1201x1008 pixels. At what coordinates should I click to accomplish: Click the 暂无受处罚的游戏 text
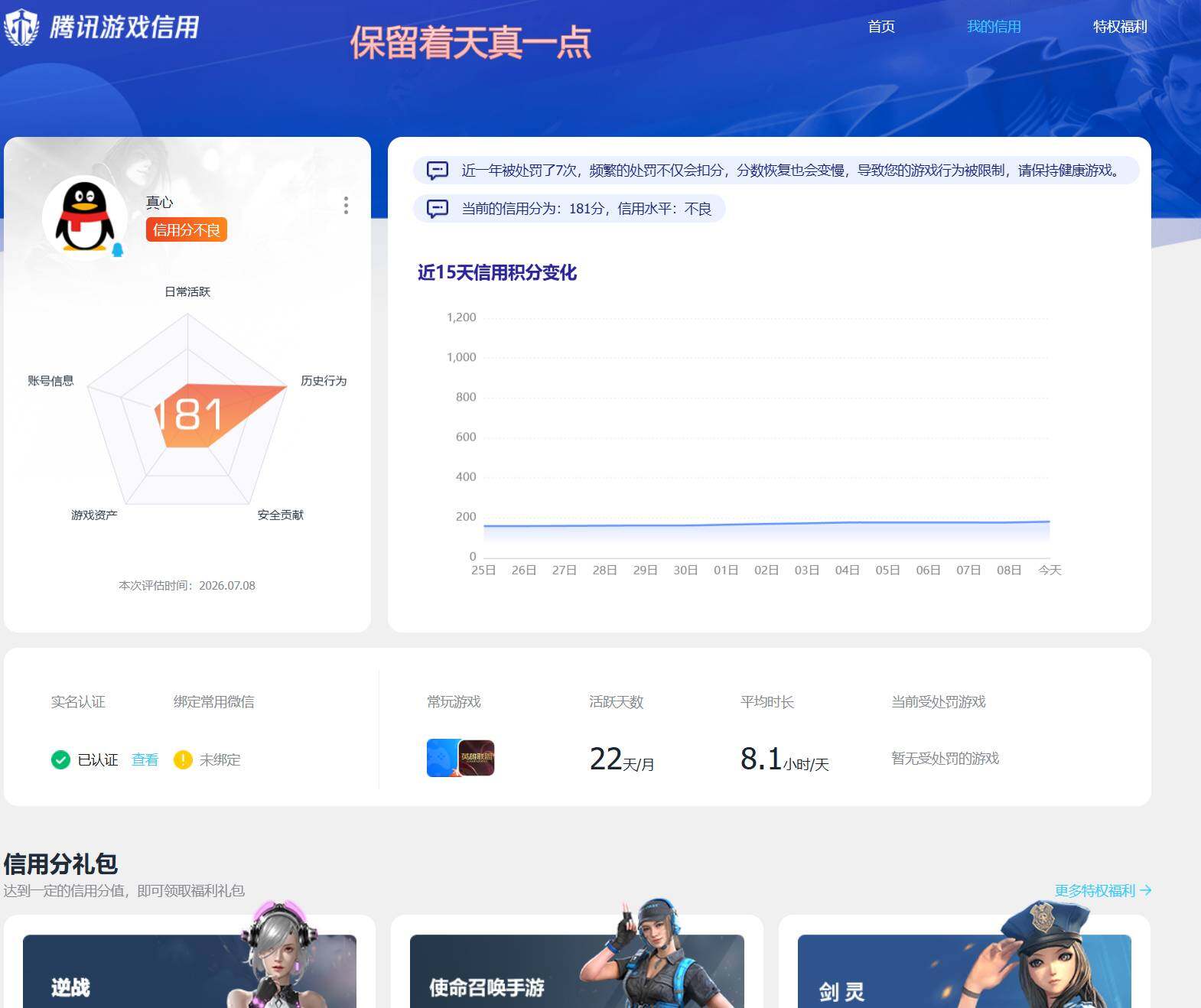click(945, 758)
